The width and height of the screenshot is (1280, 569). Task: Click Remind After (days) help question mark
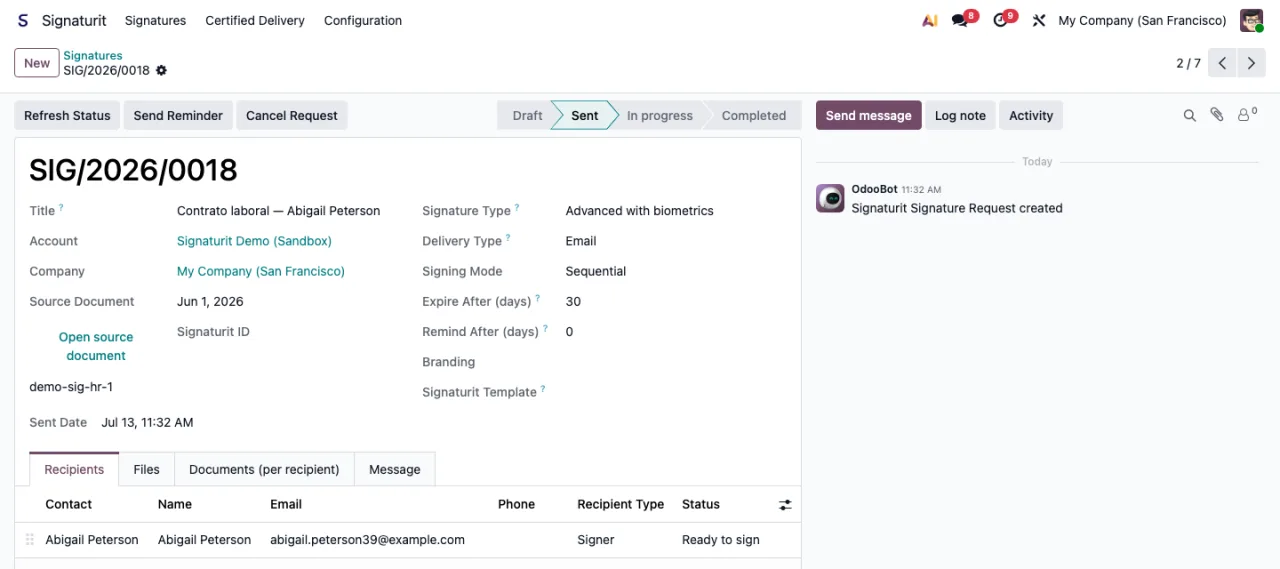pyautogui.click(x=545, y=328)
